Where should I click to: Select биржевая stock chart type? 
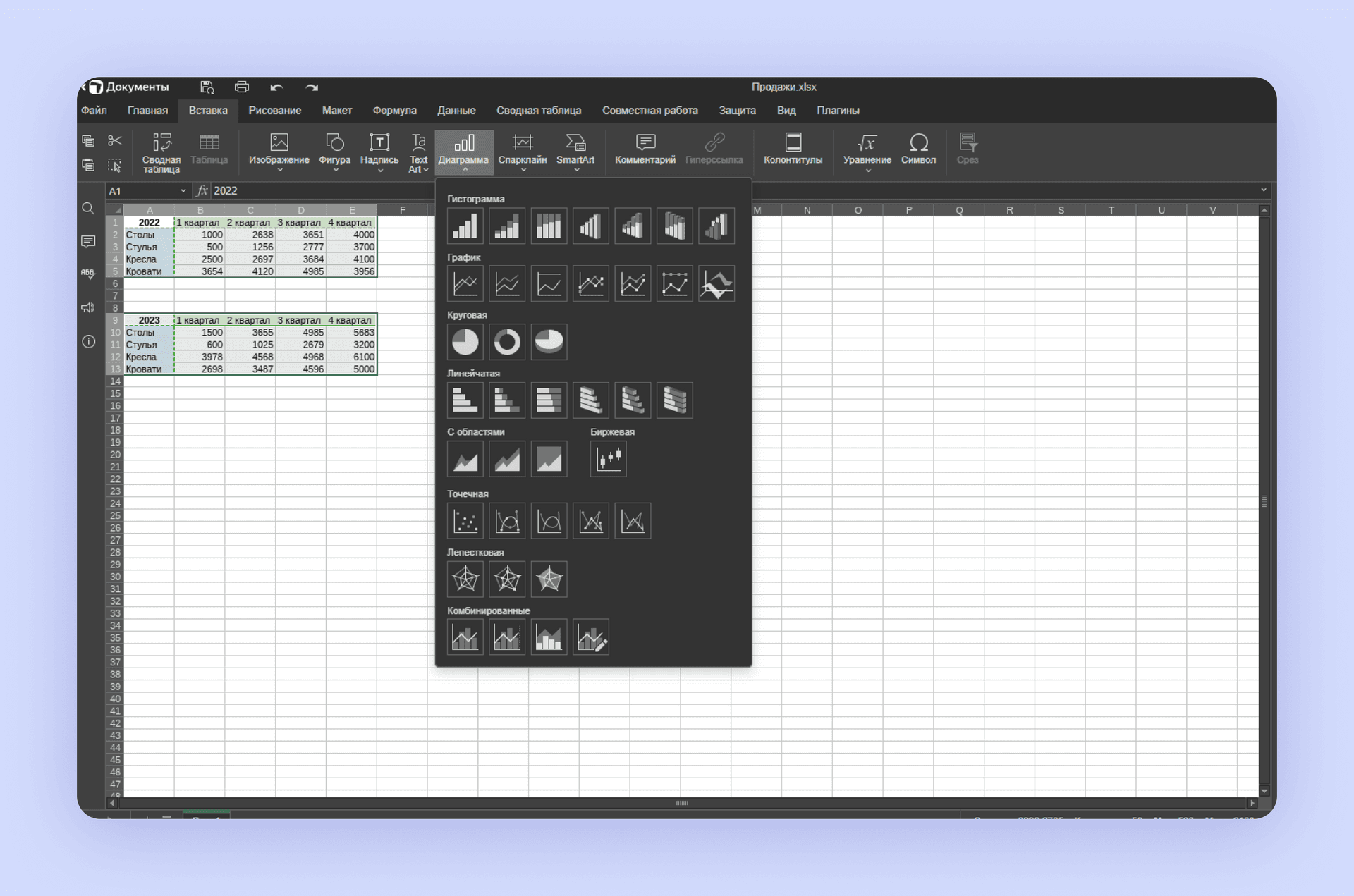(609, 458)
